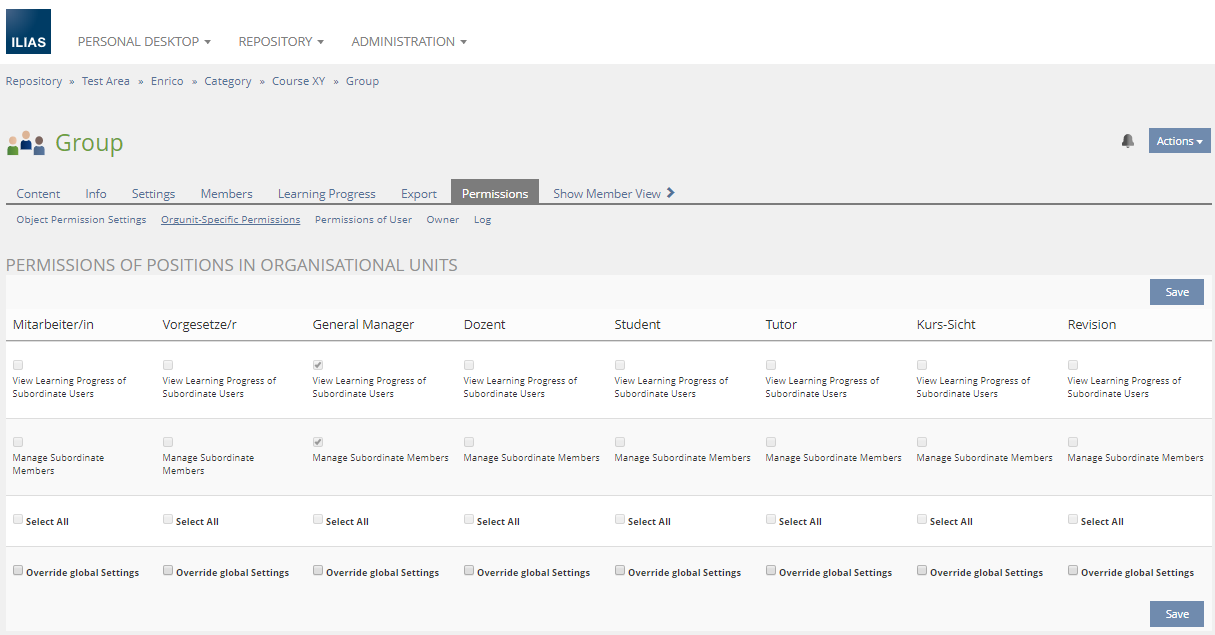This screenshot has height=635, width=1215.
Task: Open the Log subtab link
Action: (482, 220)
